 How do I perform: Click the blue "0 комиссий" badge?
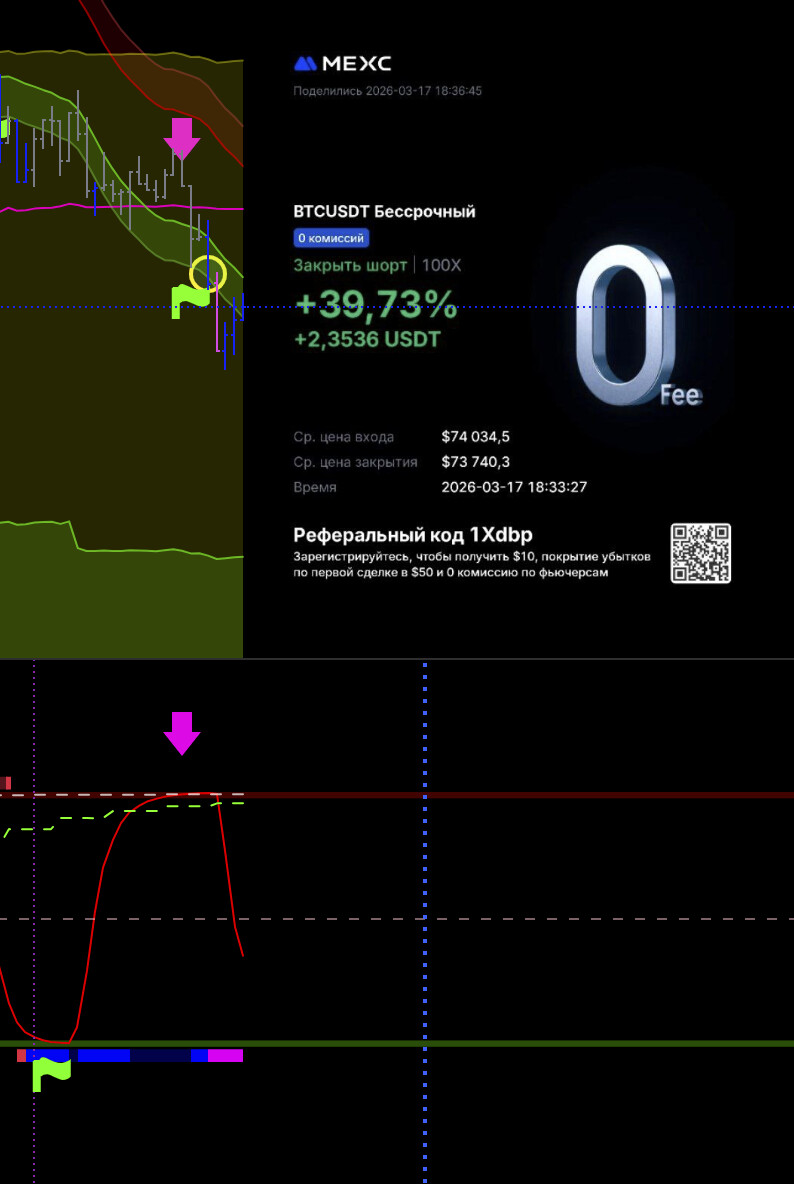point(331,238)
